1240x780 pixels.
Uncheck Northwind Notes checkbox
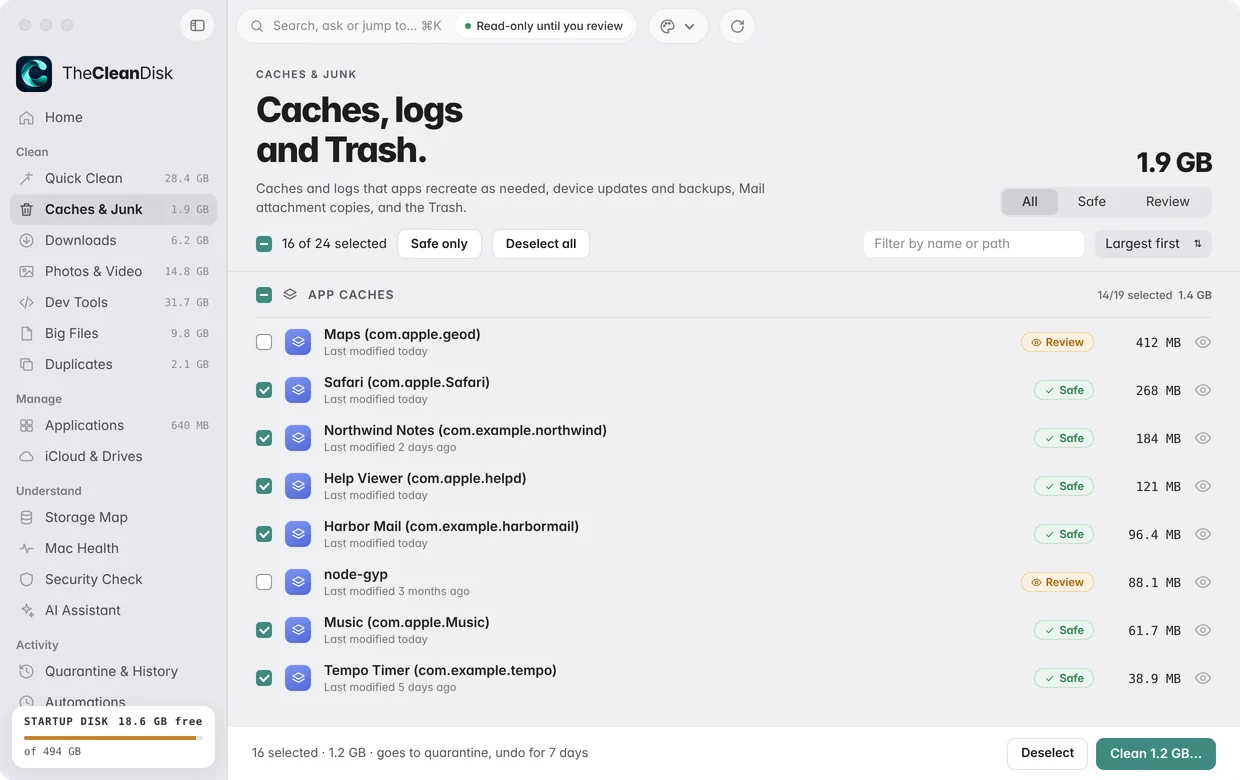point(264,438)
